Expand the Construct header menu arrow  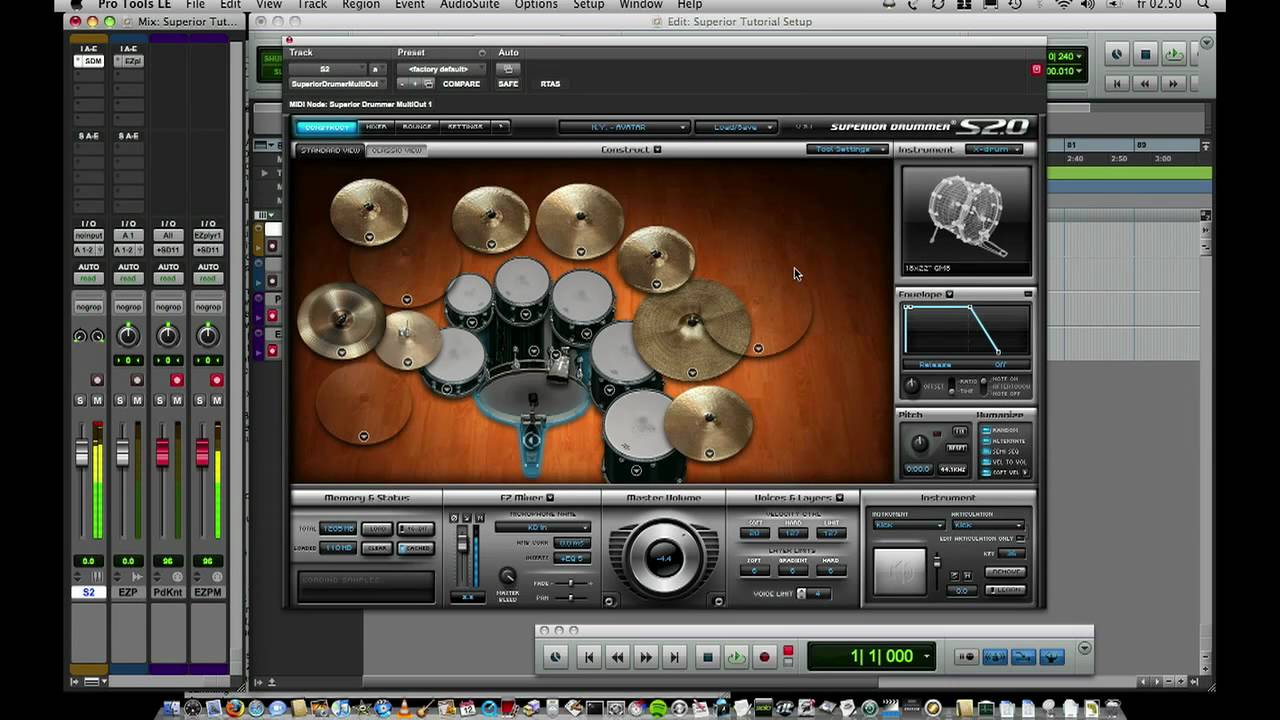tap(657, 149)
